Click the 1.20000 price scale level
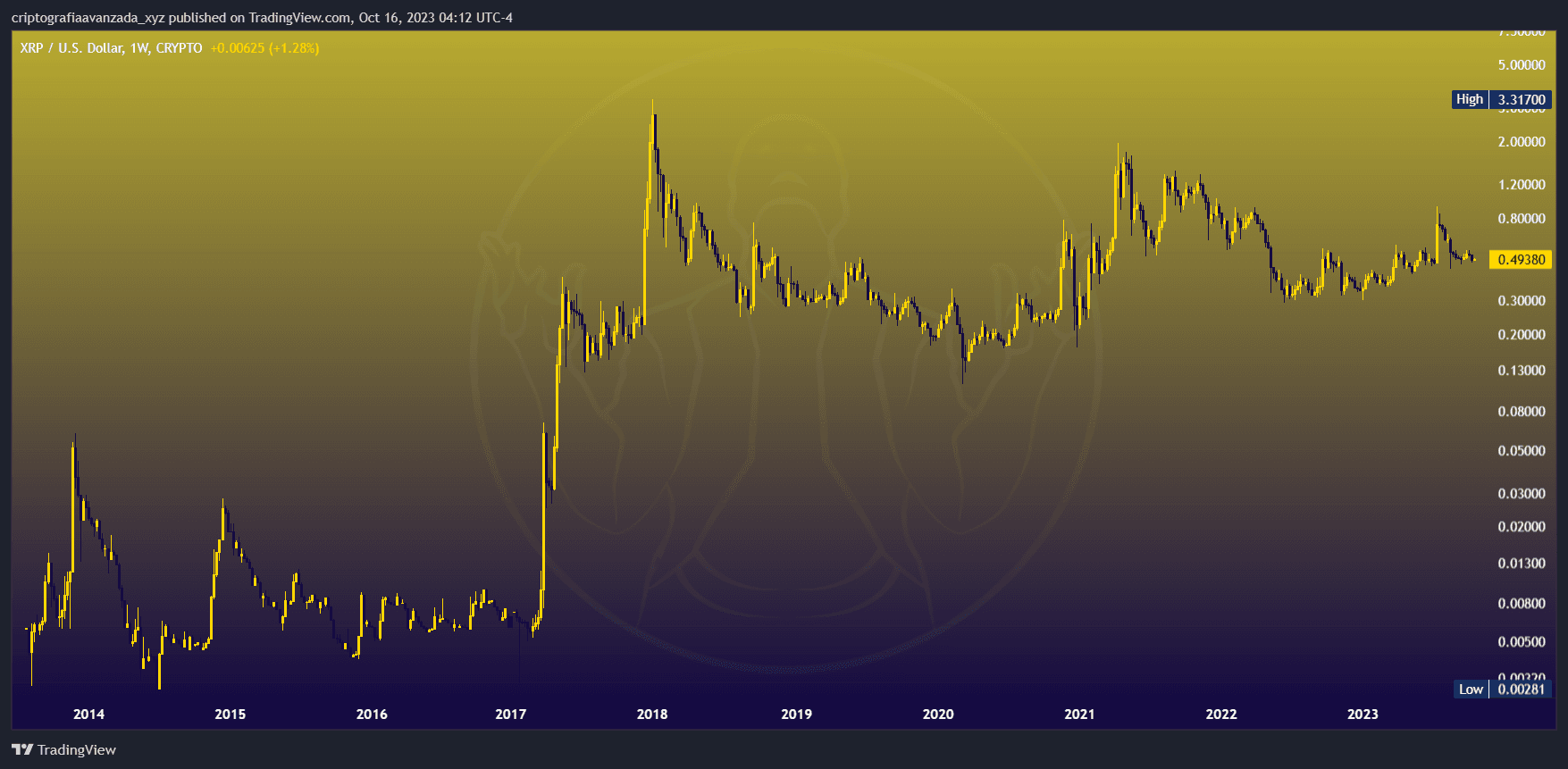Image resolution: width=1568 pixels, height=769 pixels. pyautogui.click(x=1522, y=185)
